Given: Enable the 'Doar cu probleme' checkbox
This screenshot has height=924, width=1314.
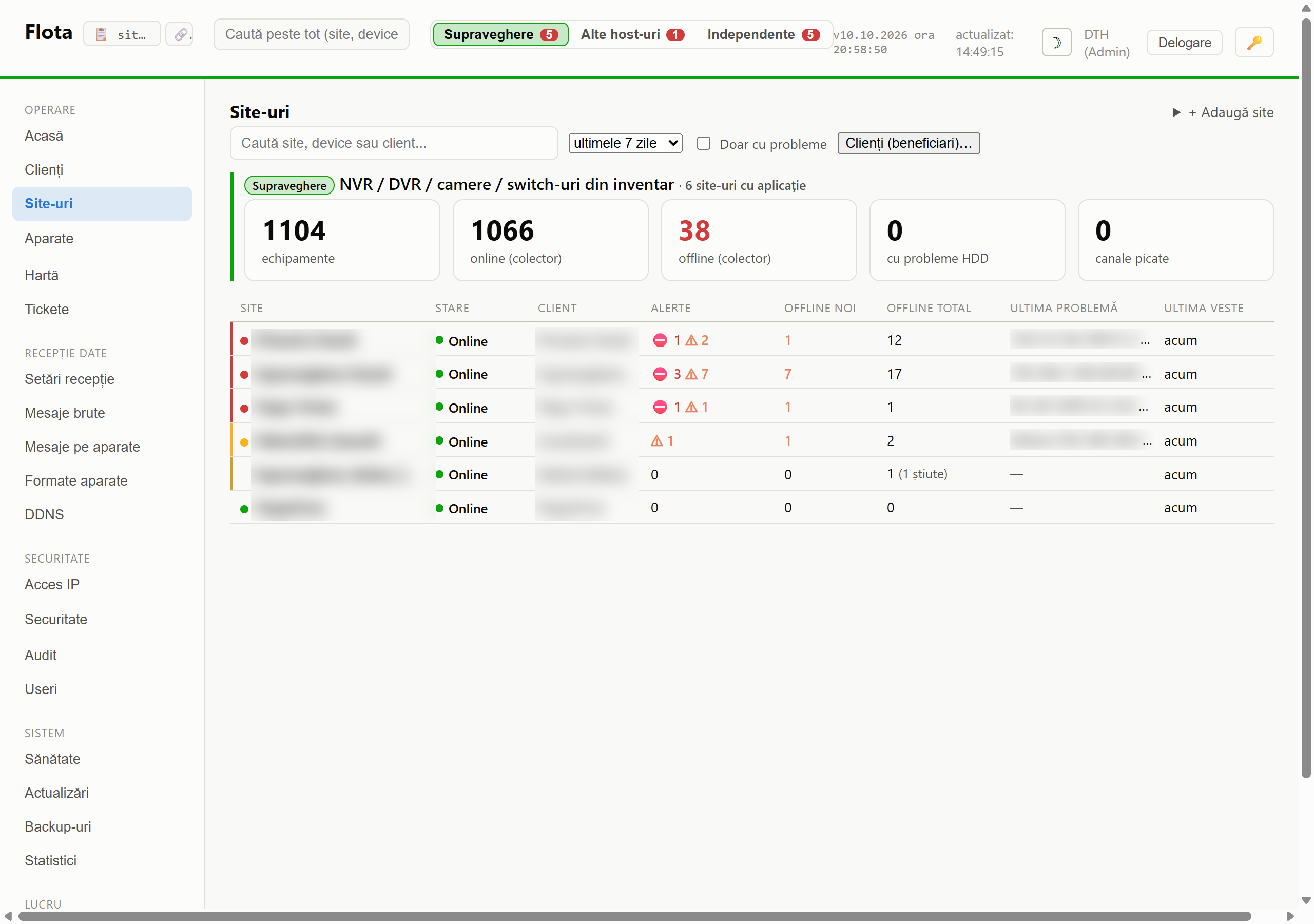Looking at the screenshot, I should point(703,143).
